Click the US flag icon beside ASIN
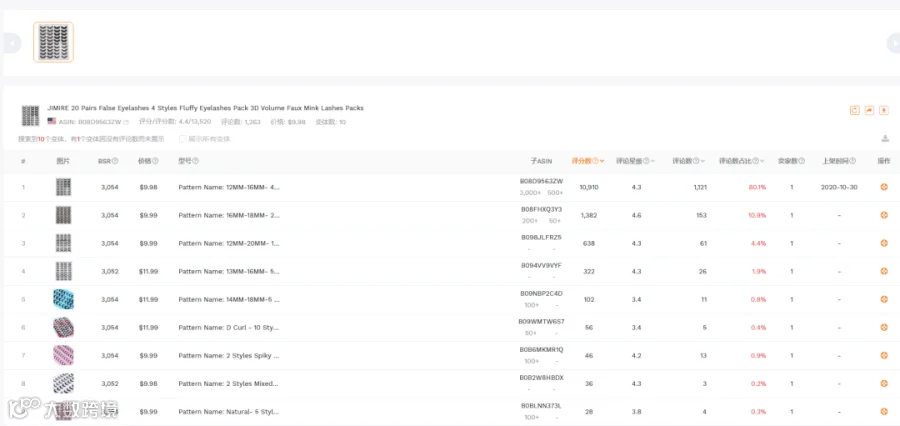 52,122
